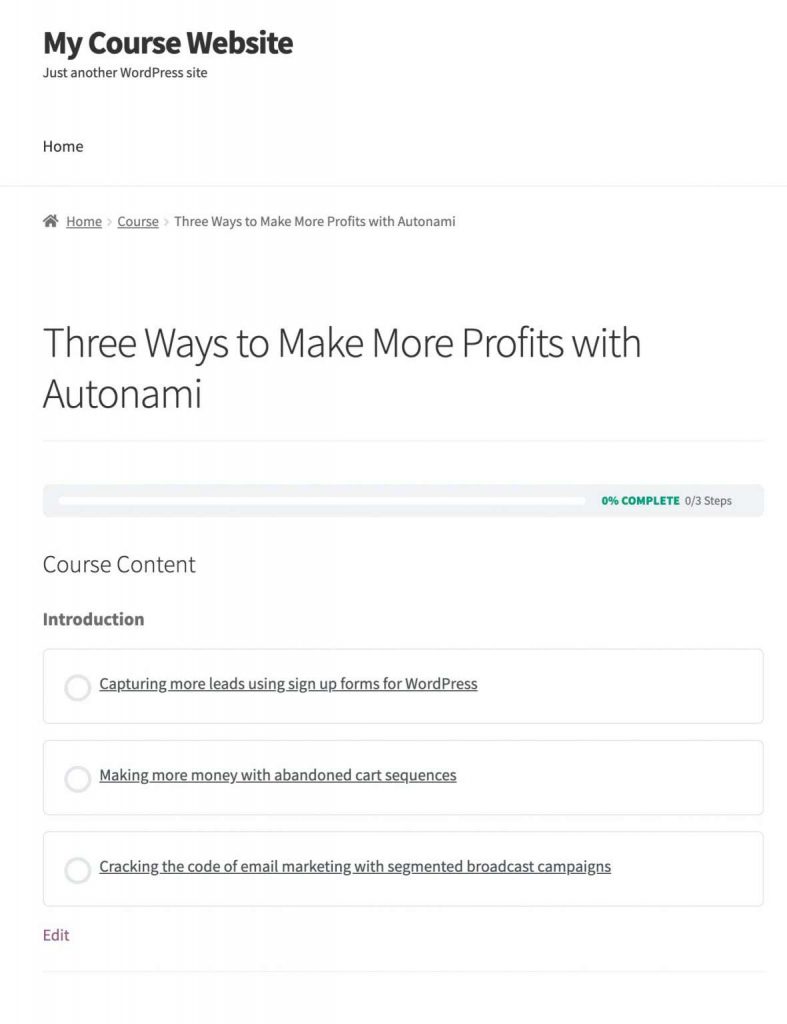The image size is (787, 1024).
Task: Click the course progress bar
Action: (x=322, y=501)
